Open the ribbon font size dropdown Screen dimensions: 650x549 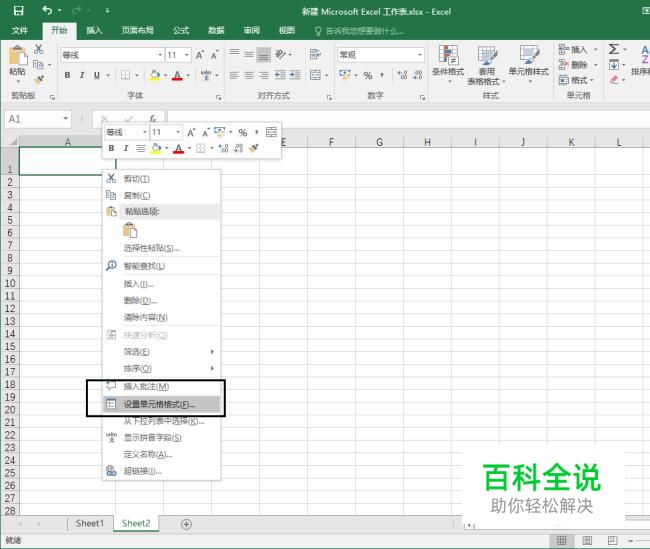187,55
